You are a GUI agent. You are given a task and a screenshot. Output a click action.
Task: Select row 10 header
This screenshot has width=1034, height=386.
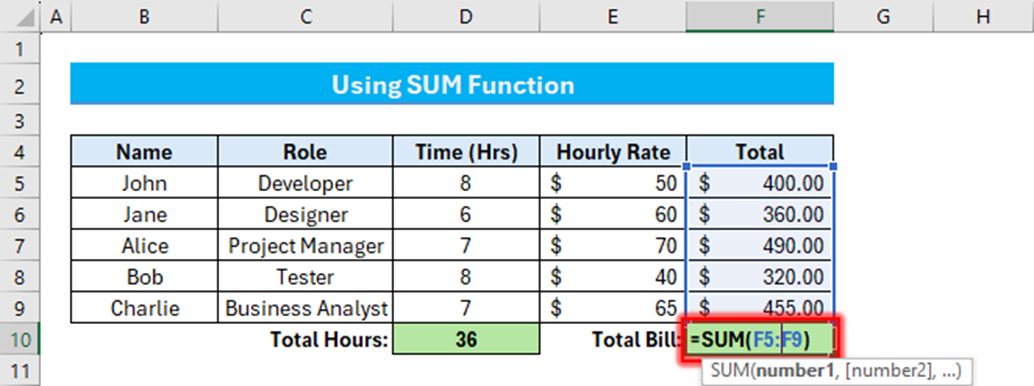[x=20, y=340]
